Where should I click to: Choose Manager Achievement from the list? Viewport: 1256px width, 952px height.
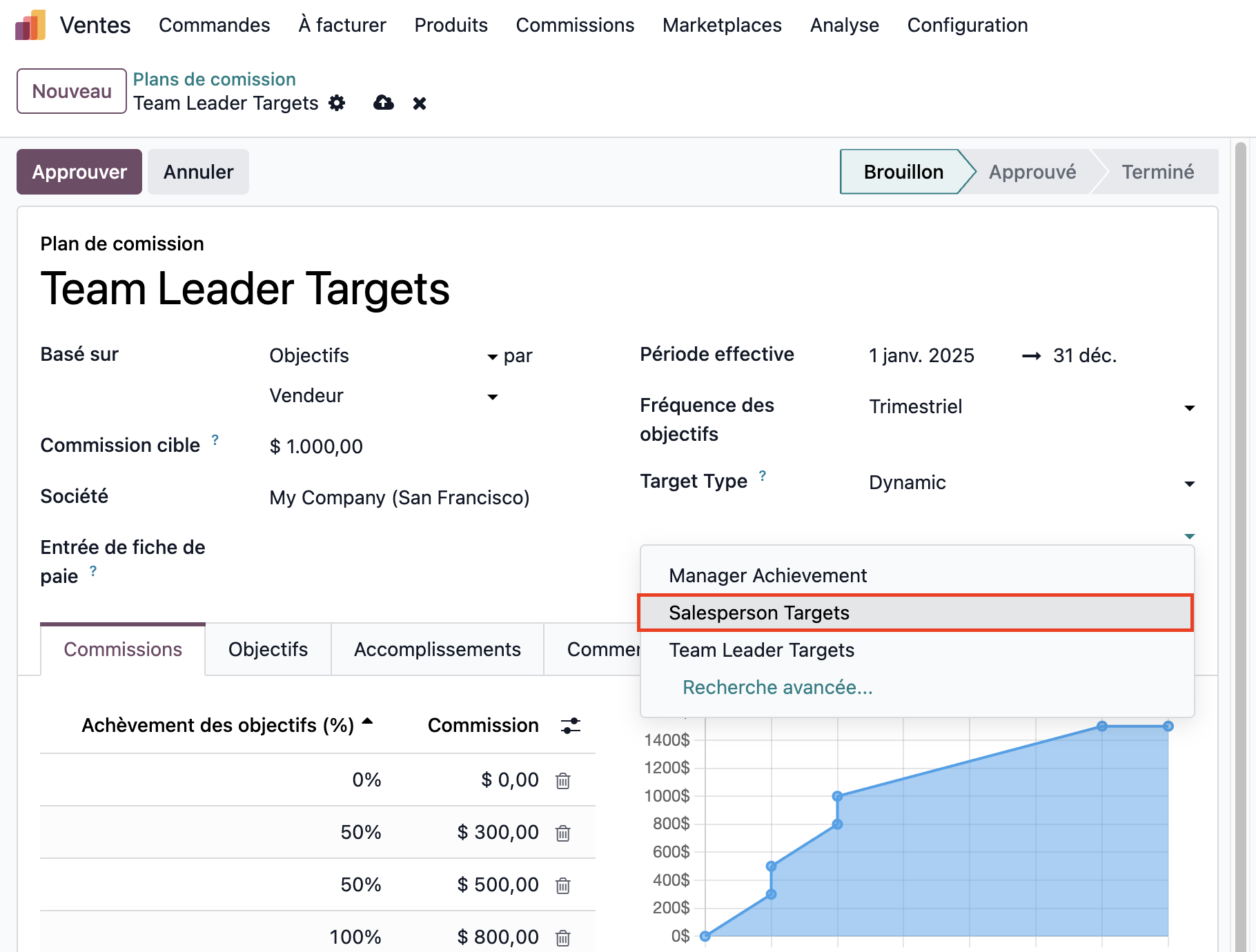(917, 575)
